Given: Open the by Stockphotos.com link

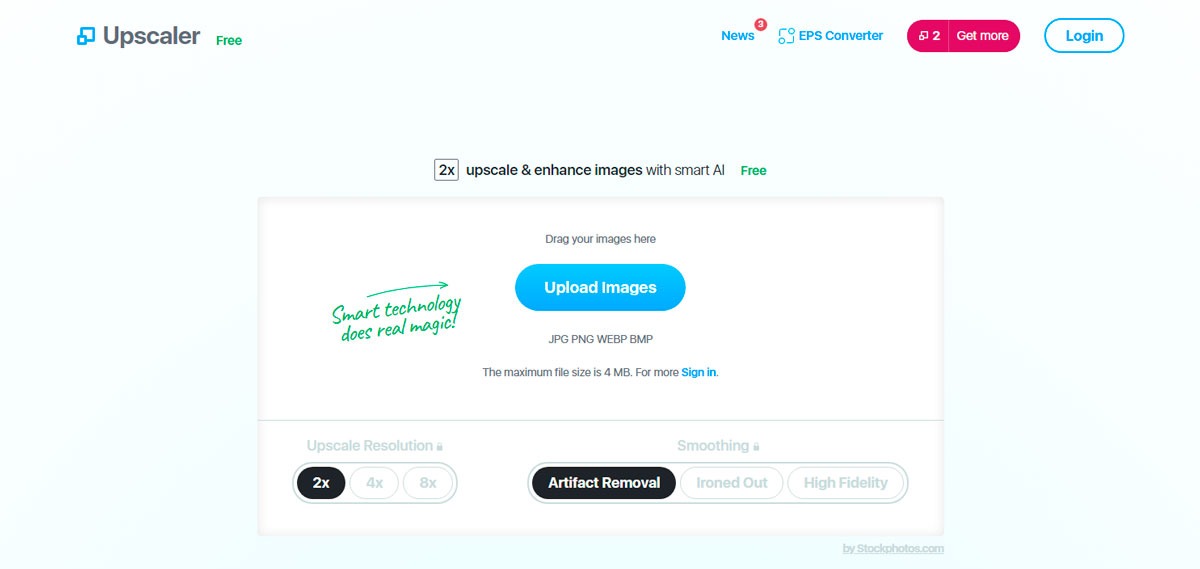Looking at the screenshot, I should 893,548.
